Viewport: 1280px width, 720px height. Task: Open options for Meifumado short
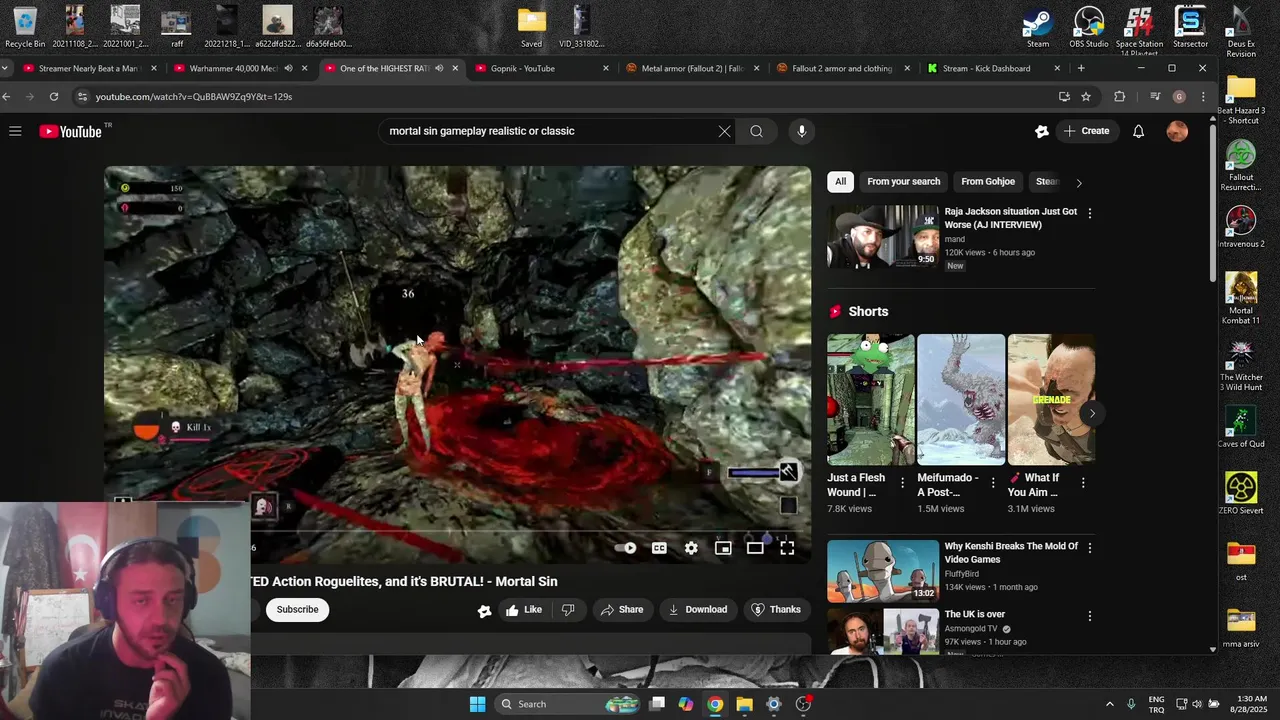pos(992,482)
